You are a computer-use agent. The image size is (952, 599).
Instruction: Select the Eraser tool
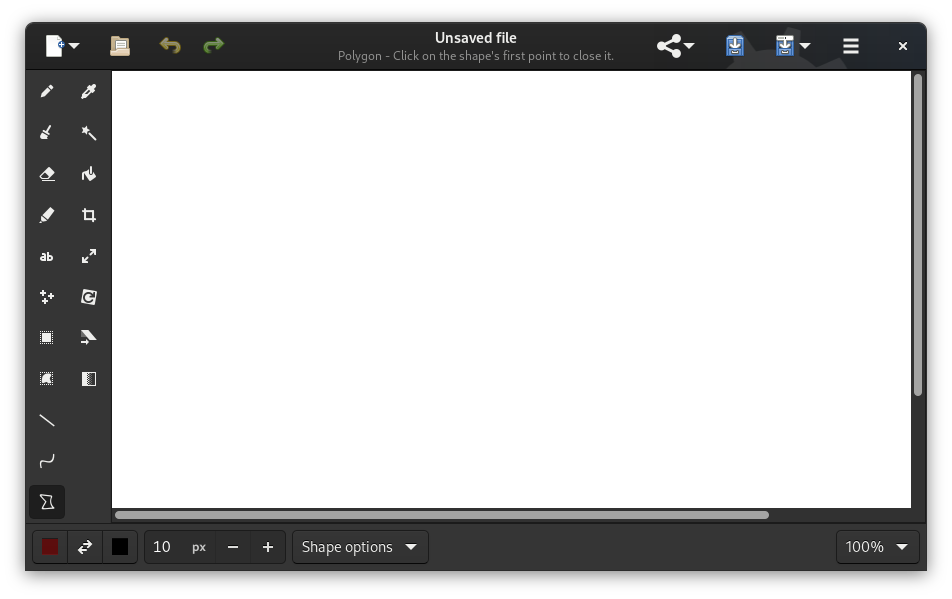(47, 174)
